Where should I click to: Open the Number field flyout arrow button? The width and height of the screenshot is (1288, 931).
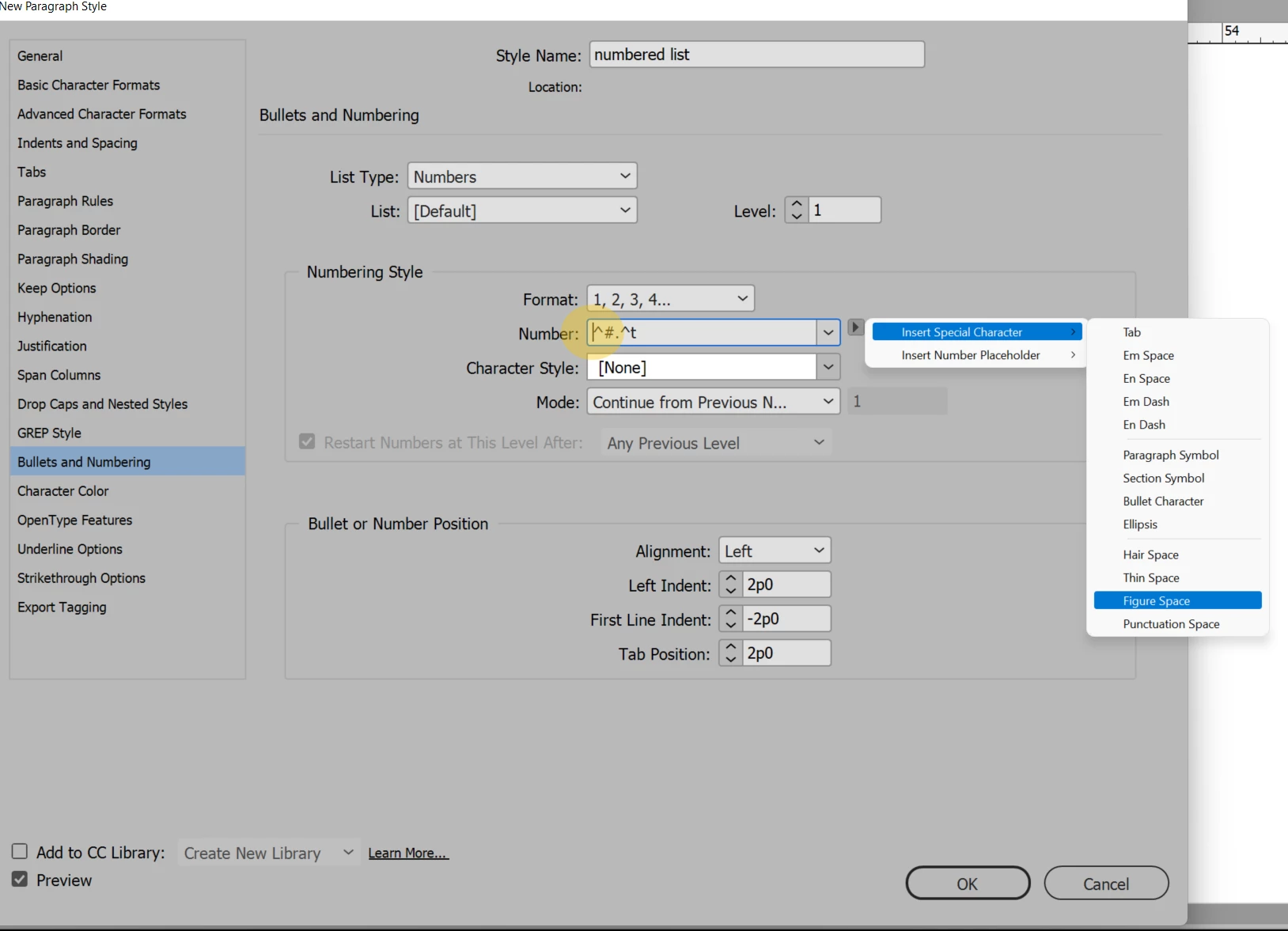(x=855, y=327)
